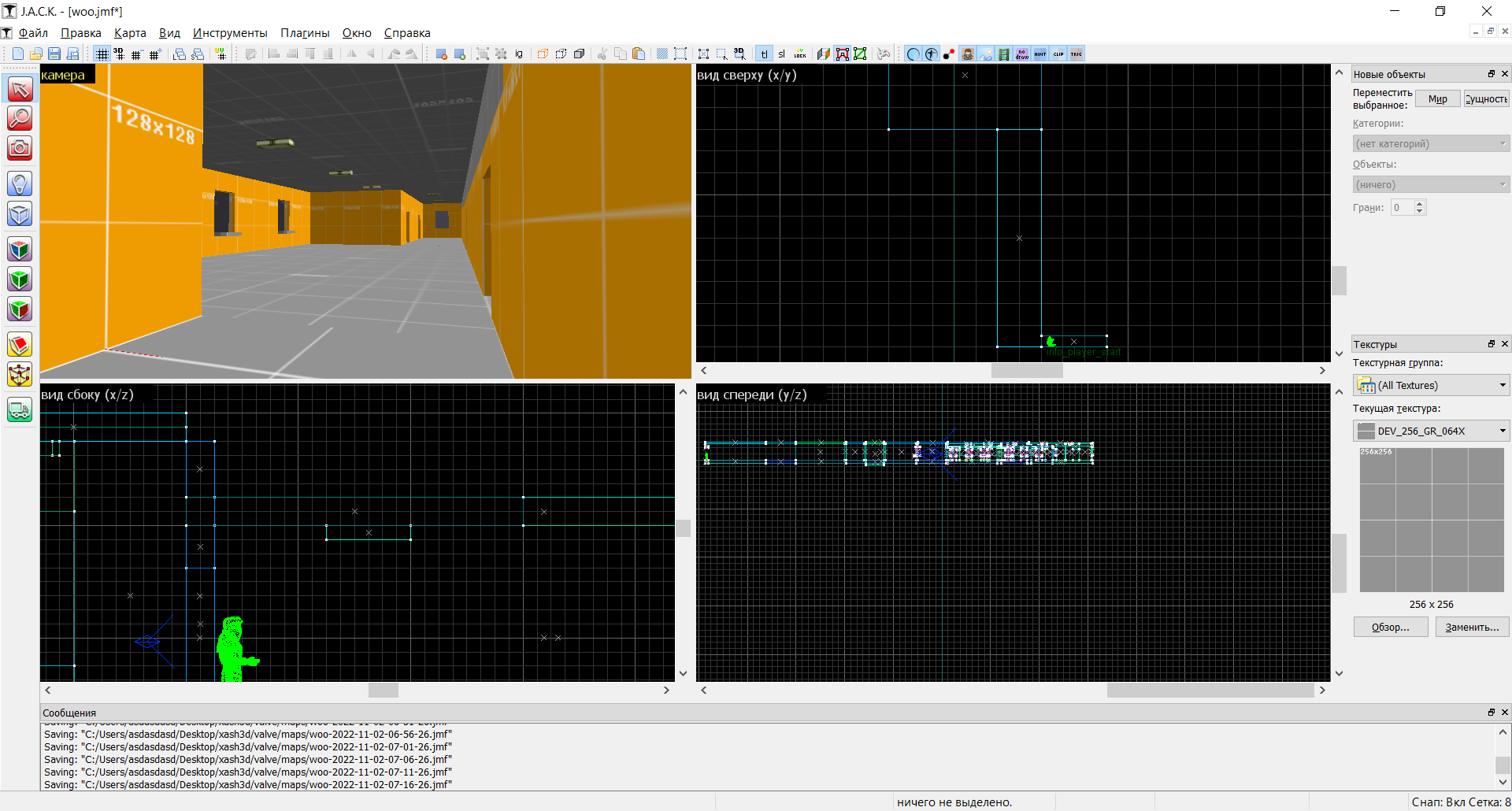Toggle texture lock (tl) button
The image size is (1512, 811).
pyautogui.click(x=764, y=54)
